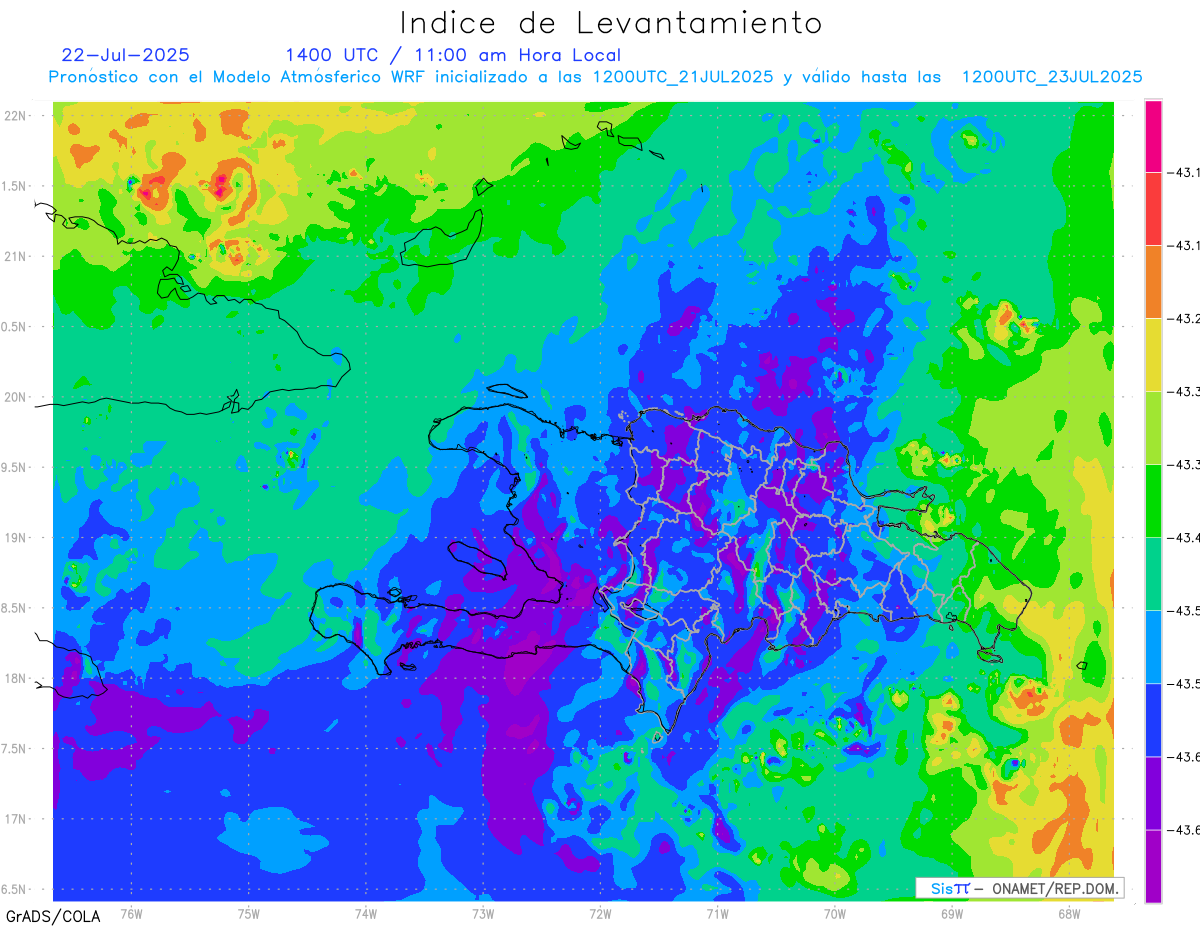This screenshot has height=927, width=1200.
Task: Click the '22N' latitude label
Action: (15, 115)
